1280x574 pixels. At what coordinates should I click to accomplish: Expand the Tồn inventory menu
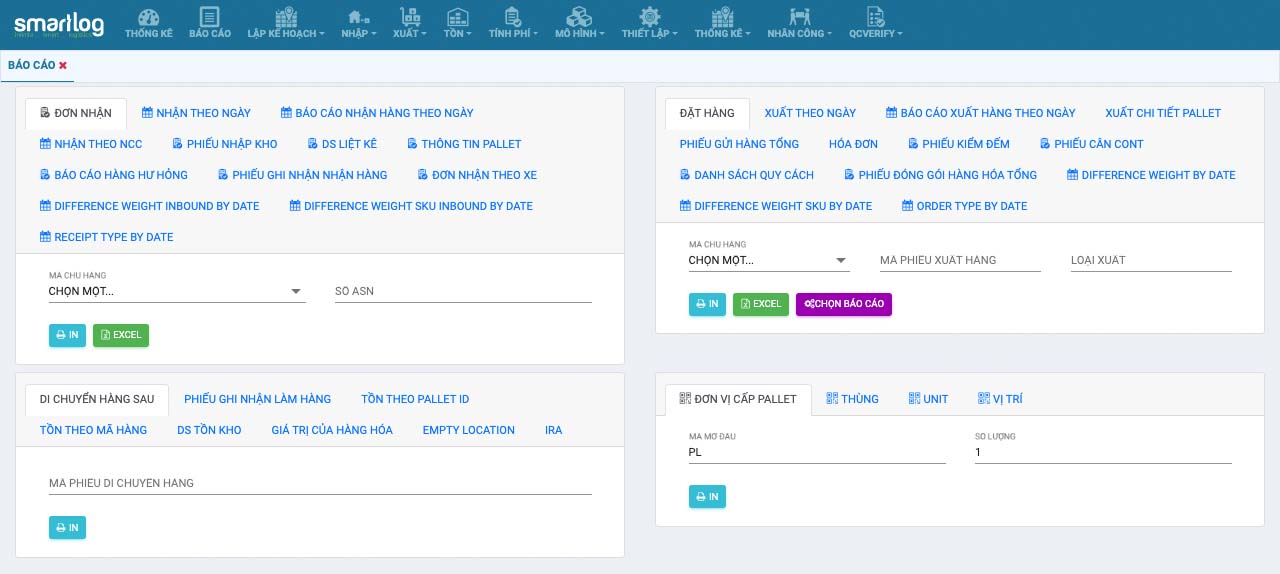coord(457,24)
